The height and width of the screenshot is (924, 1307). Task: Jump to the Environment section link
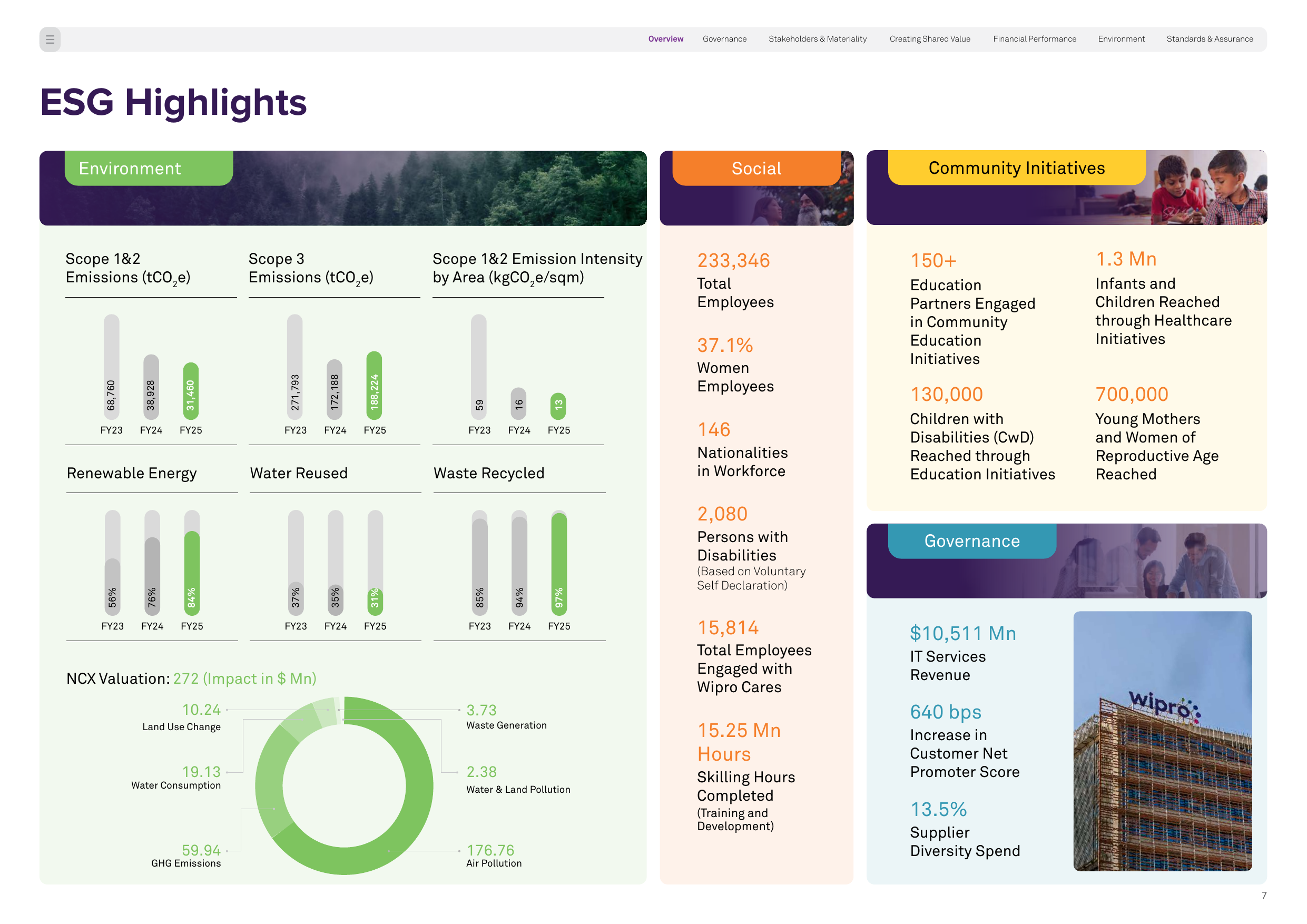tap(1121, 40)
